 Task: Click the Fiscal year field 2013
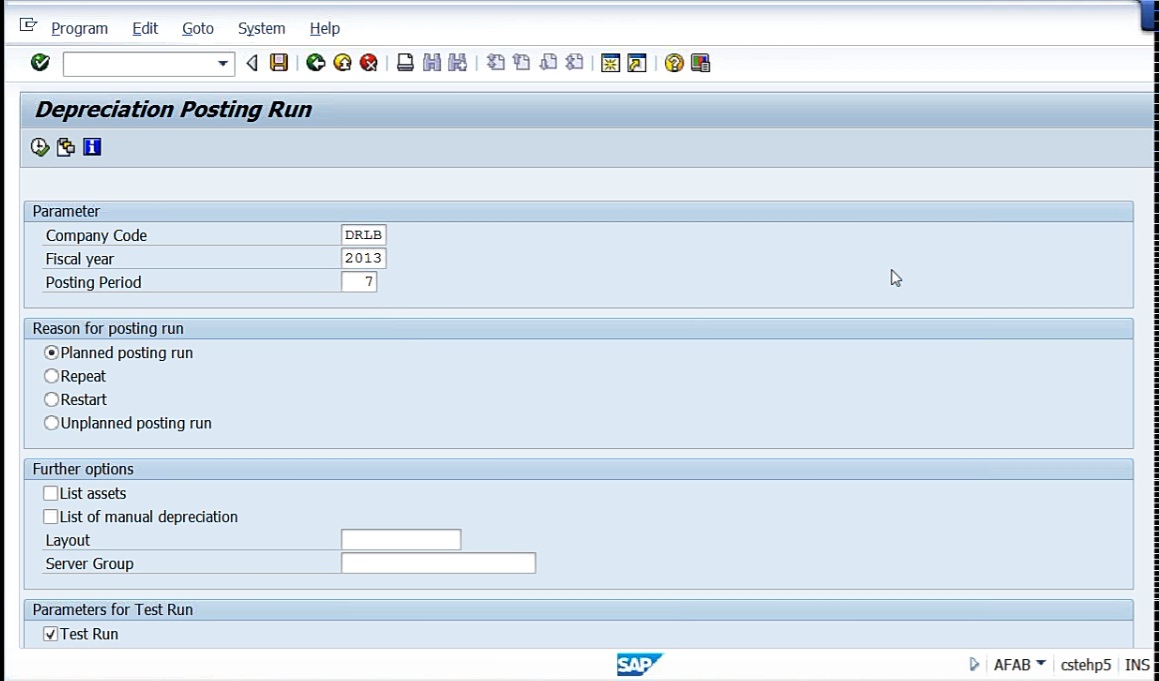364,258
